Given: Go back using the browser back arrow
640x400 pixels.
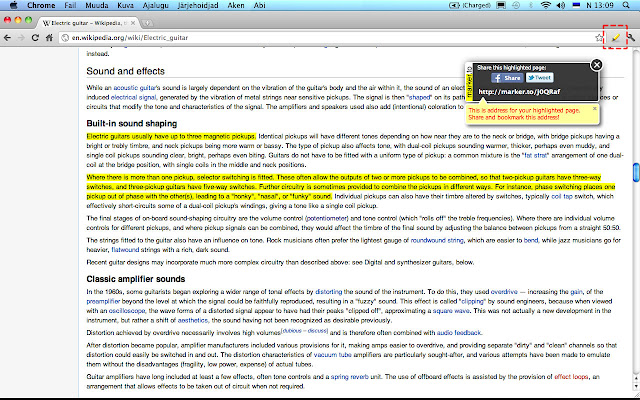Looking at the screenshot, I should (9, 37).
